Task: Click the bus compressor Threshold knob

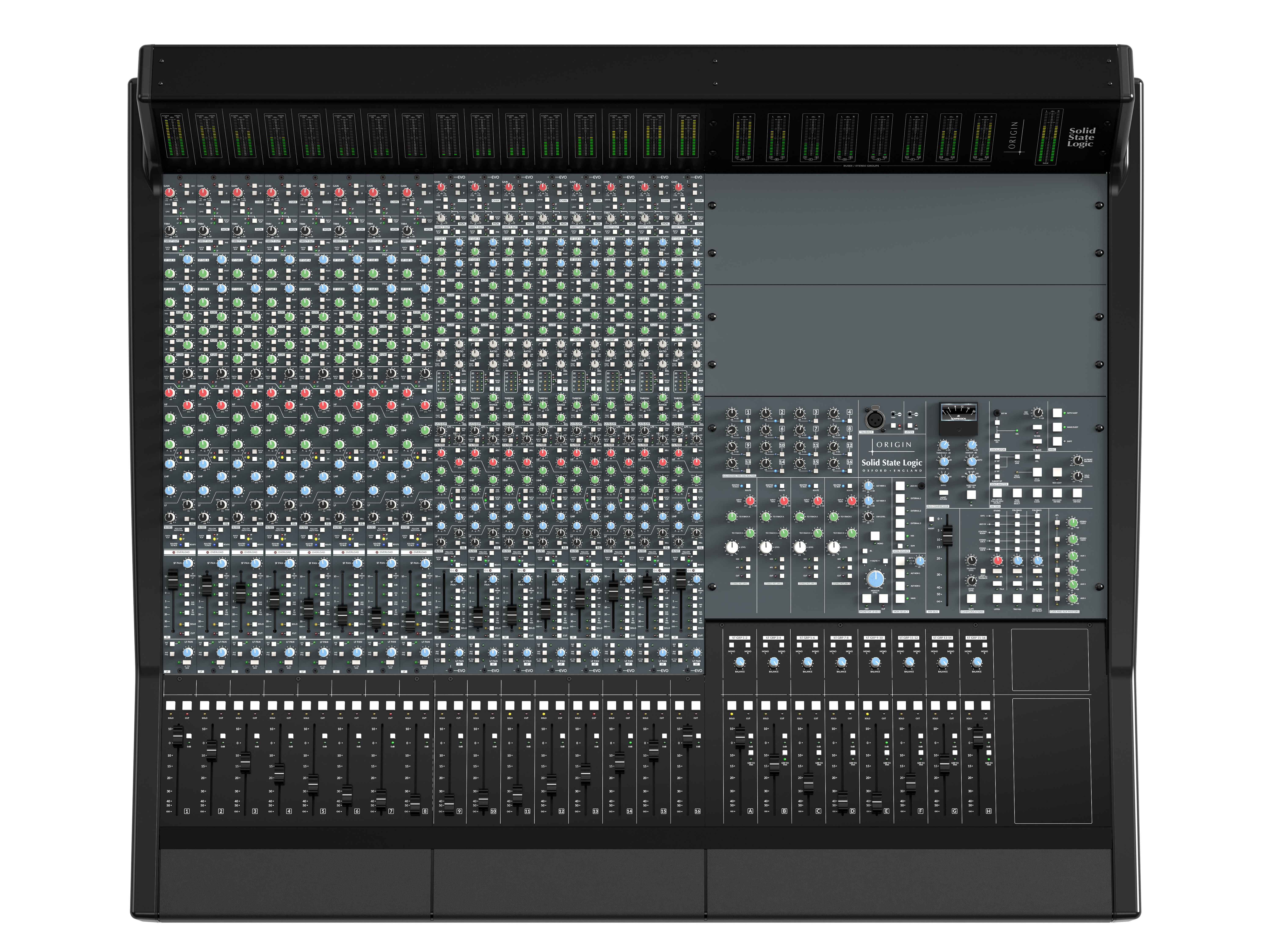Action: [944, 445]
